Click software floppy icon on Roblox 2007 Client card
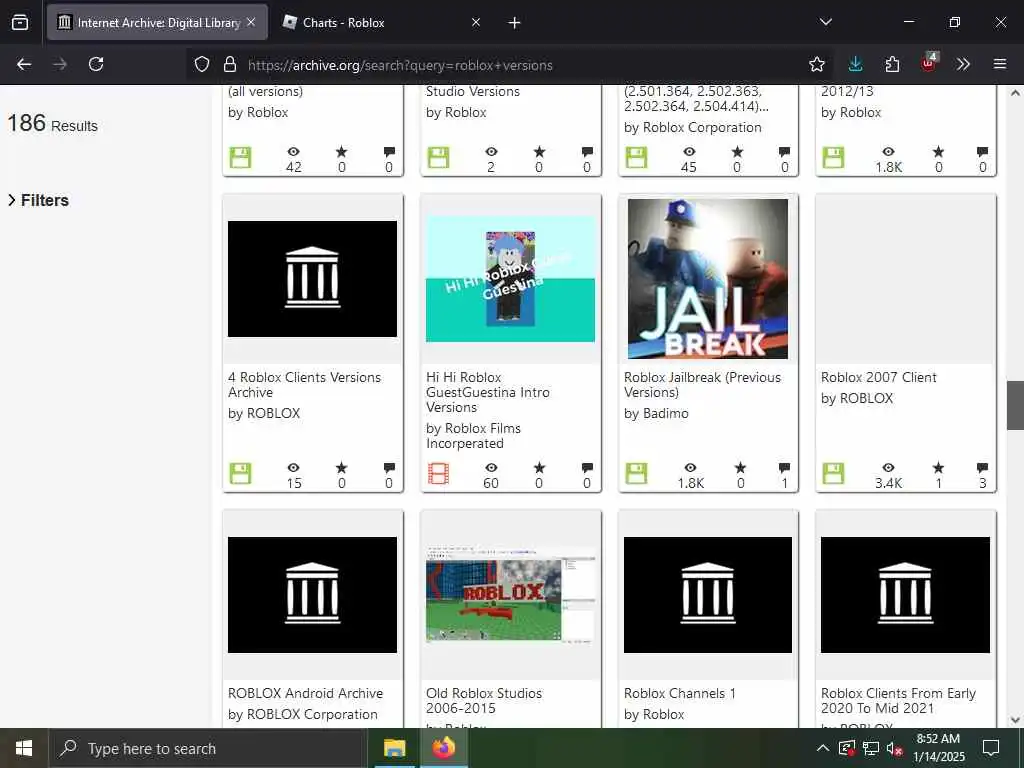This screenshot has width=1024, height=768. tap(833, 473)
